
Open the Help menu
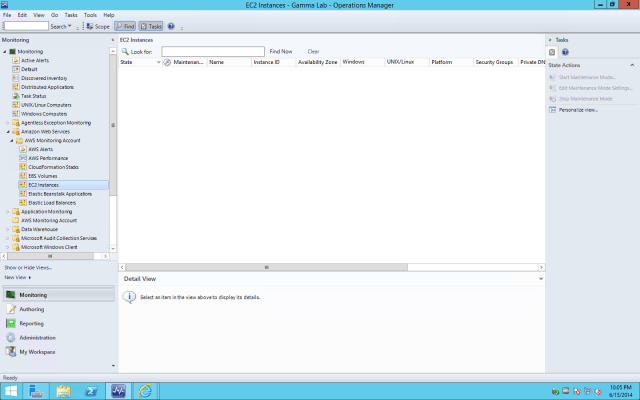(x=109, y=15)
